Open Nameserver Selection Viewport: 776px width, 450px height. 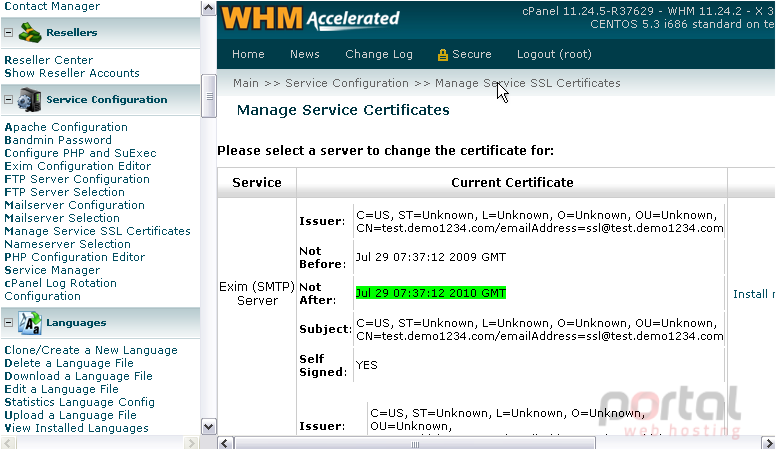[x=67, y=244]
